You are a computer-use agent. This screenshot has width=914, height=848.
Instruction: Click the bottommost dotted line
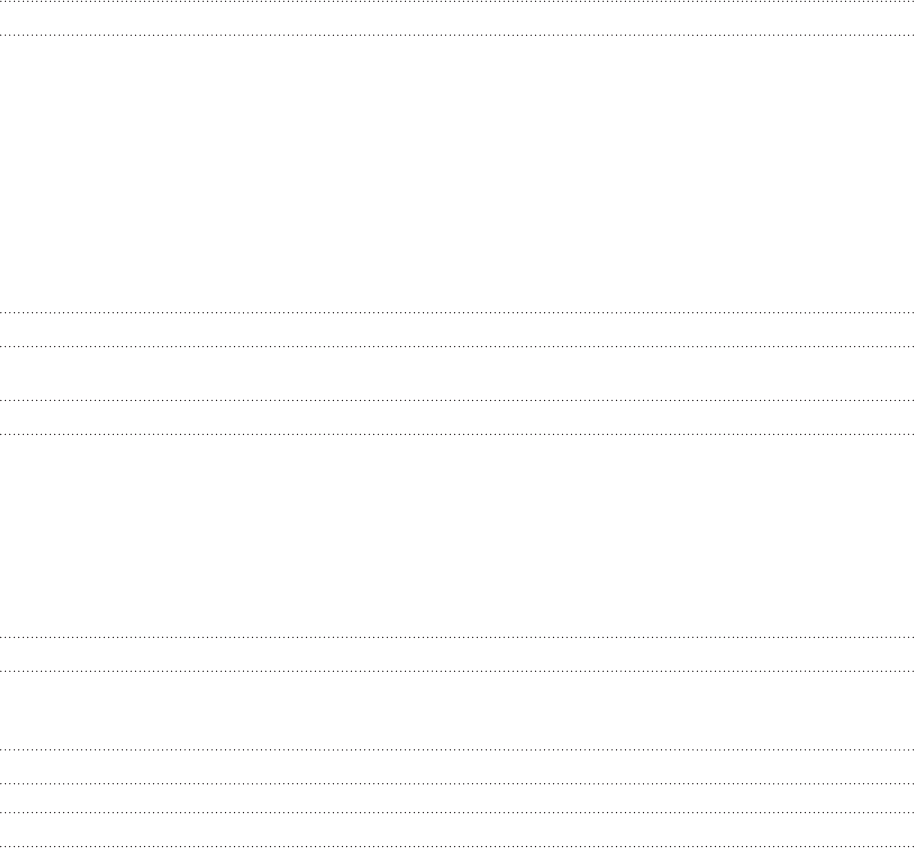point(457,846)
